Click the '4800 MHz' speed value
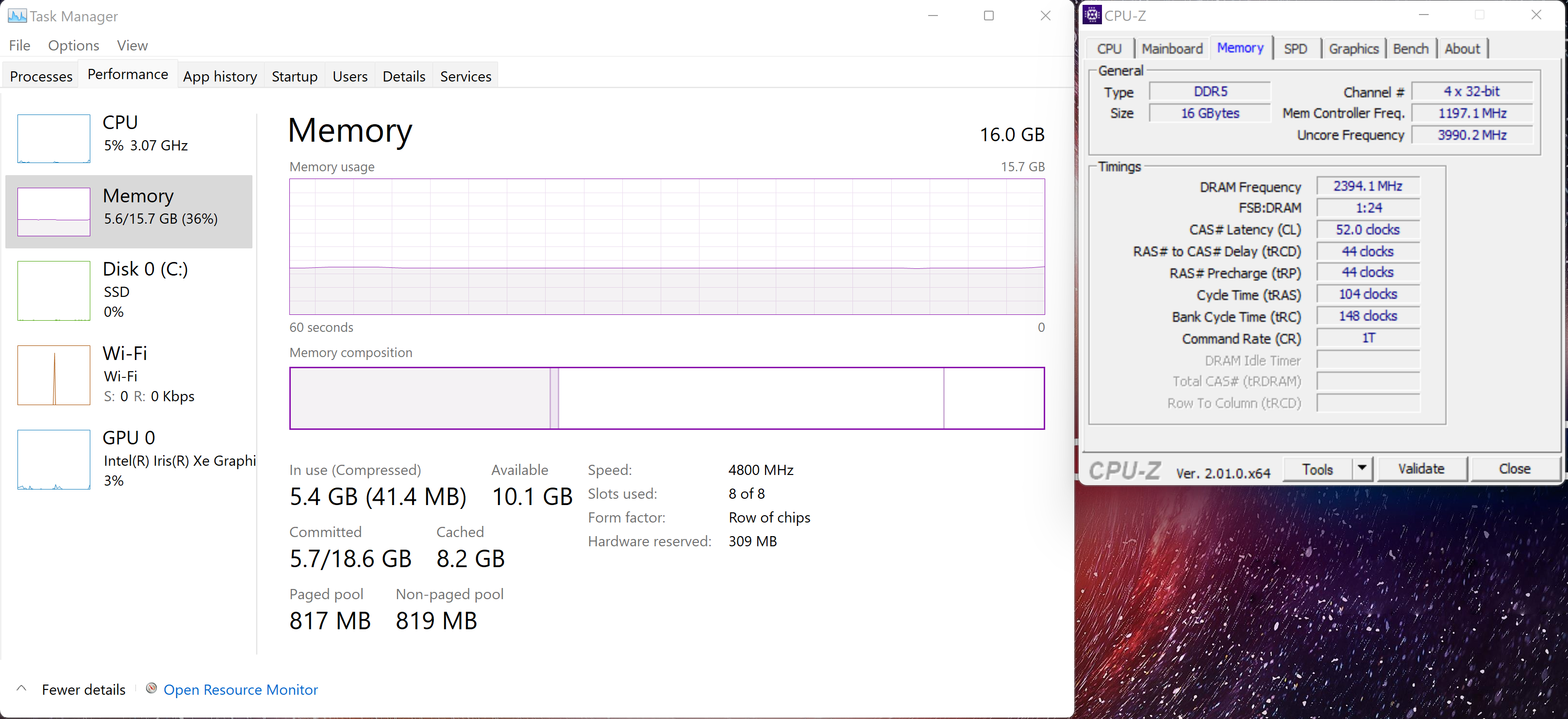The height and width of the screenshot is (719, 1568). (x=761, y=470)
